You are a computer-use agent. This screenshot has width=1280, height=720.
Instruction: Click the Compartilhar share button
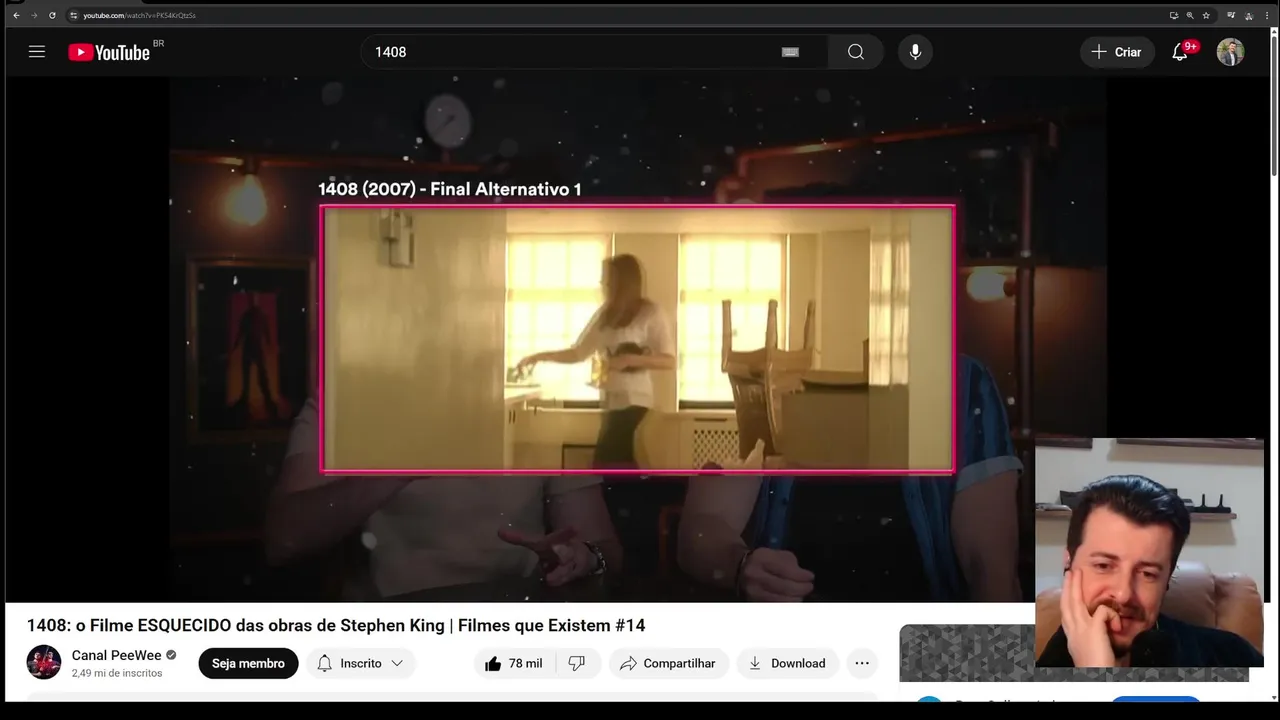pyautogui.click(x=667, y=663)
